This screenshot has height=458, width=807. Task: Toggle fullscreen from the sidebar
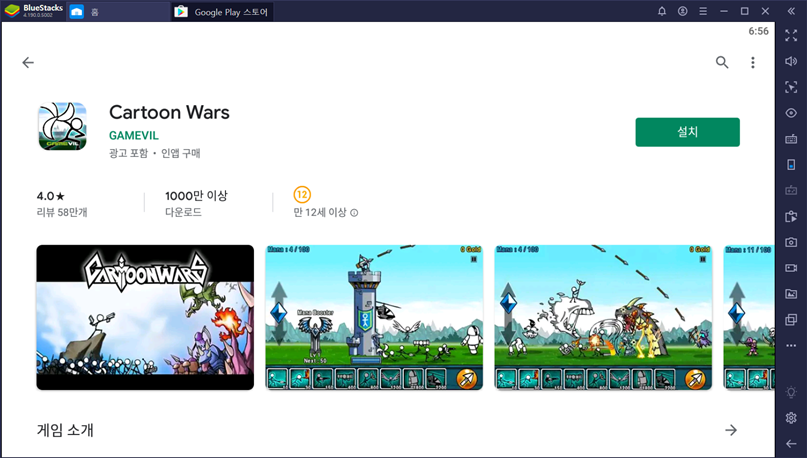pyautogui.click(x=791, y=35)
